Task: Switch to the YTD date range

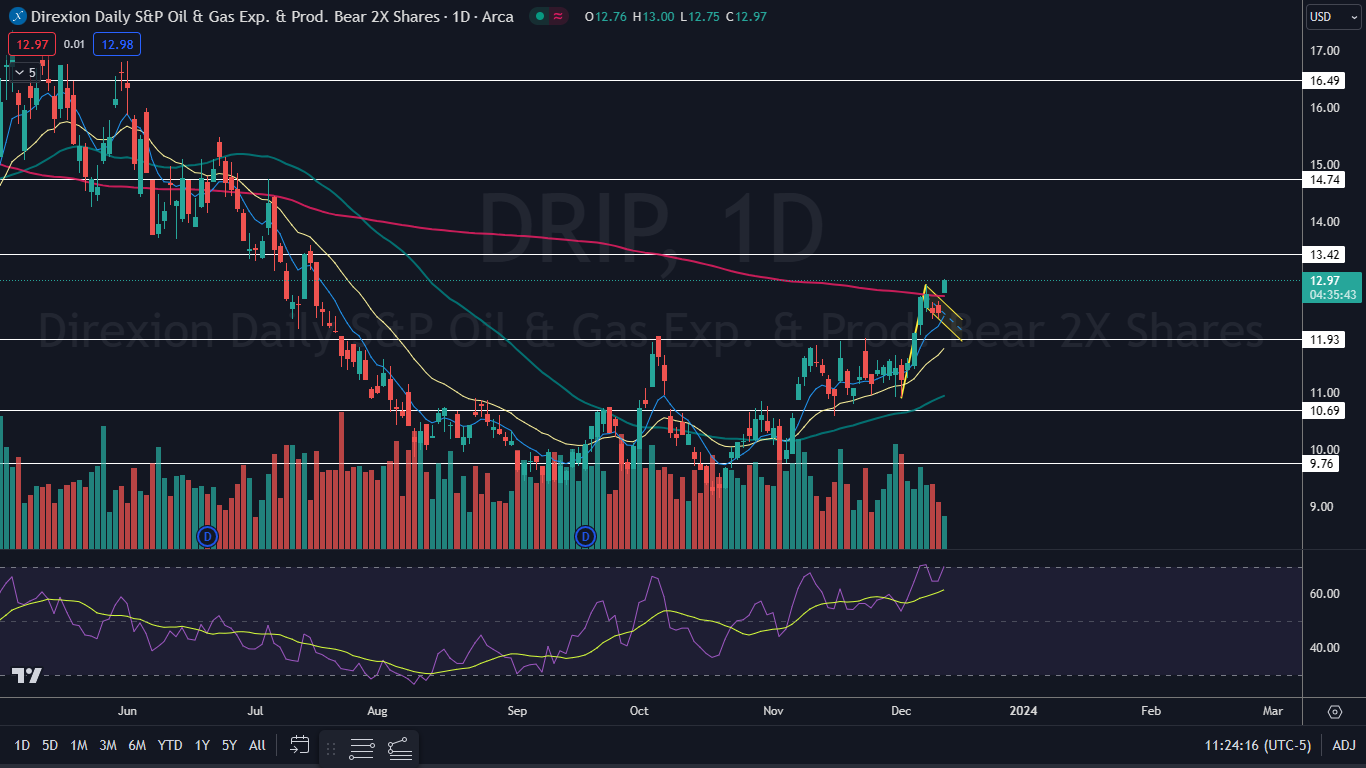Action: tap(170, 745)
